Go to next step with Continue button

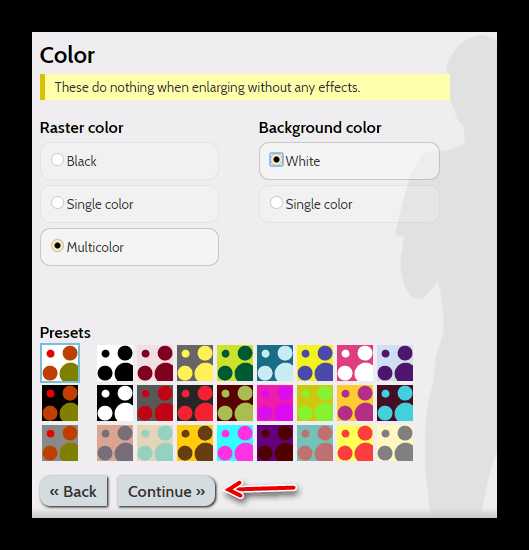click(x=166, y=491)
